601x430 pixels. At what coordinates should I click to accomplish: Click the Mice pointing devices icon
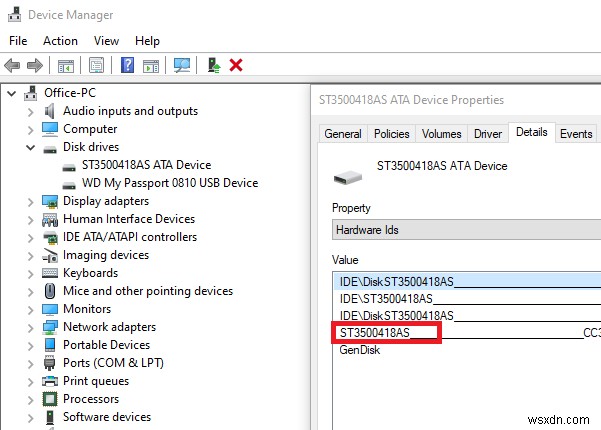pyautogui.click(x=50, y=291)
